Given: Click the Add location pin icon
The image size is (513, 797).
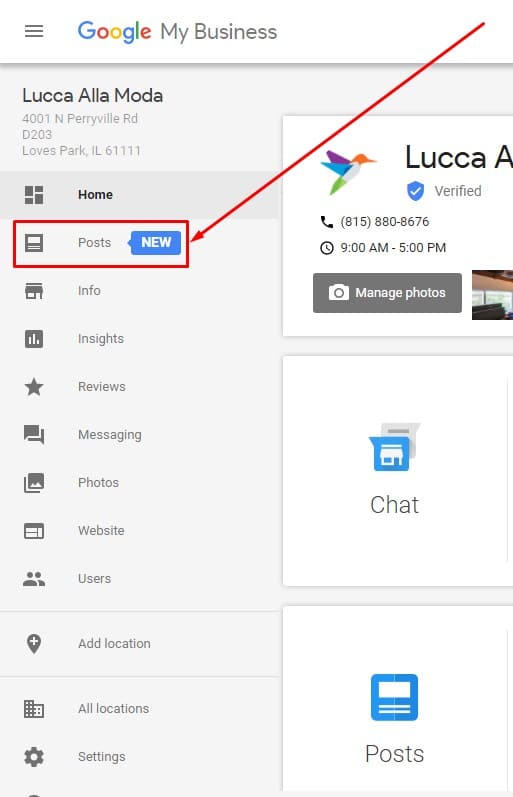Looking at the screenshot, I should 34,644.
